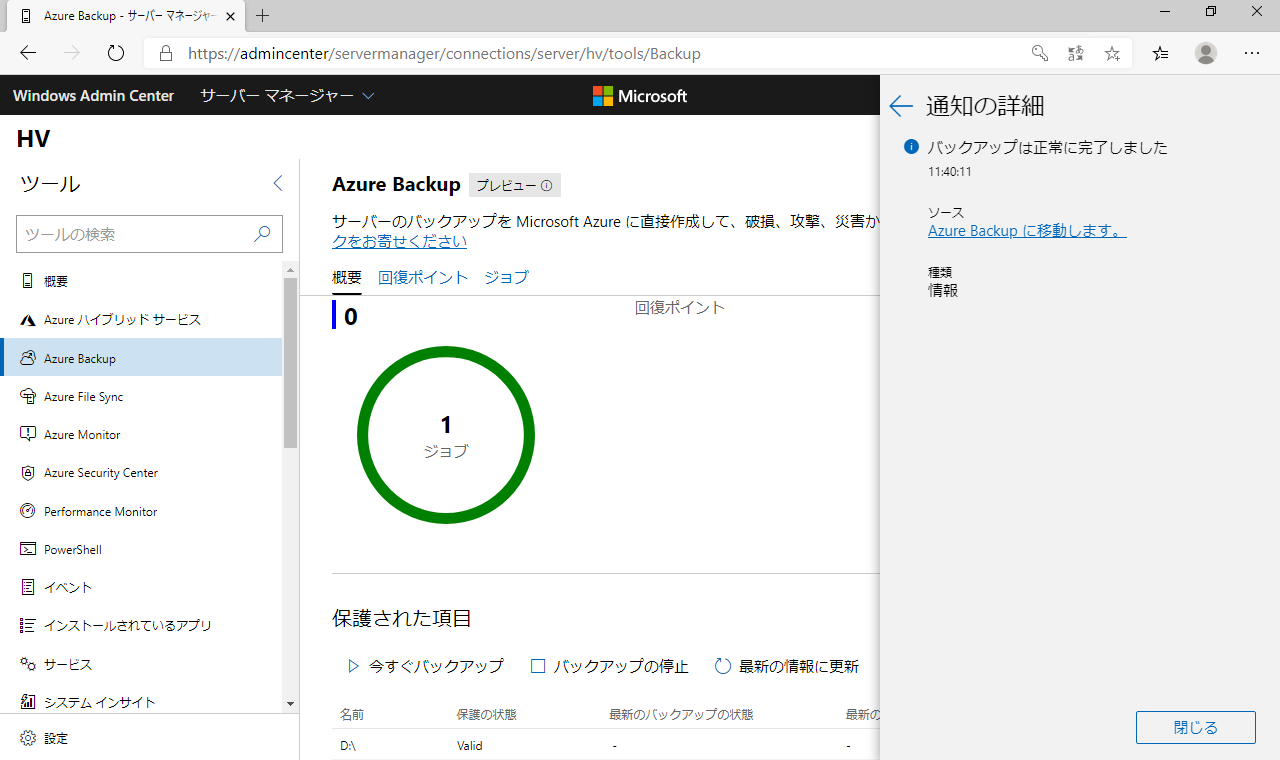
Task: Open the Azure Monitor tool icon
Action: click(27, 435)
